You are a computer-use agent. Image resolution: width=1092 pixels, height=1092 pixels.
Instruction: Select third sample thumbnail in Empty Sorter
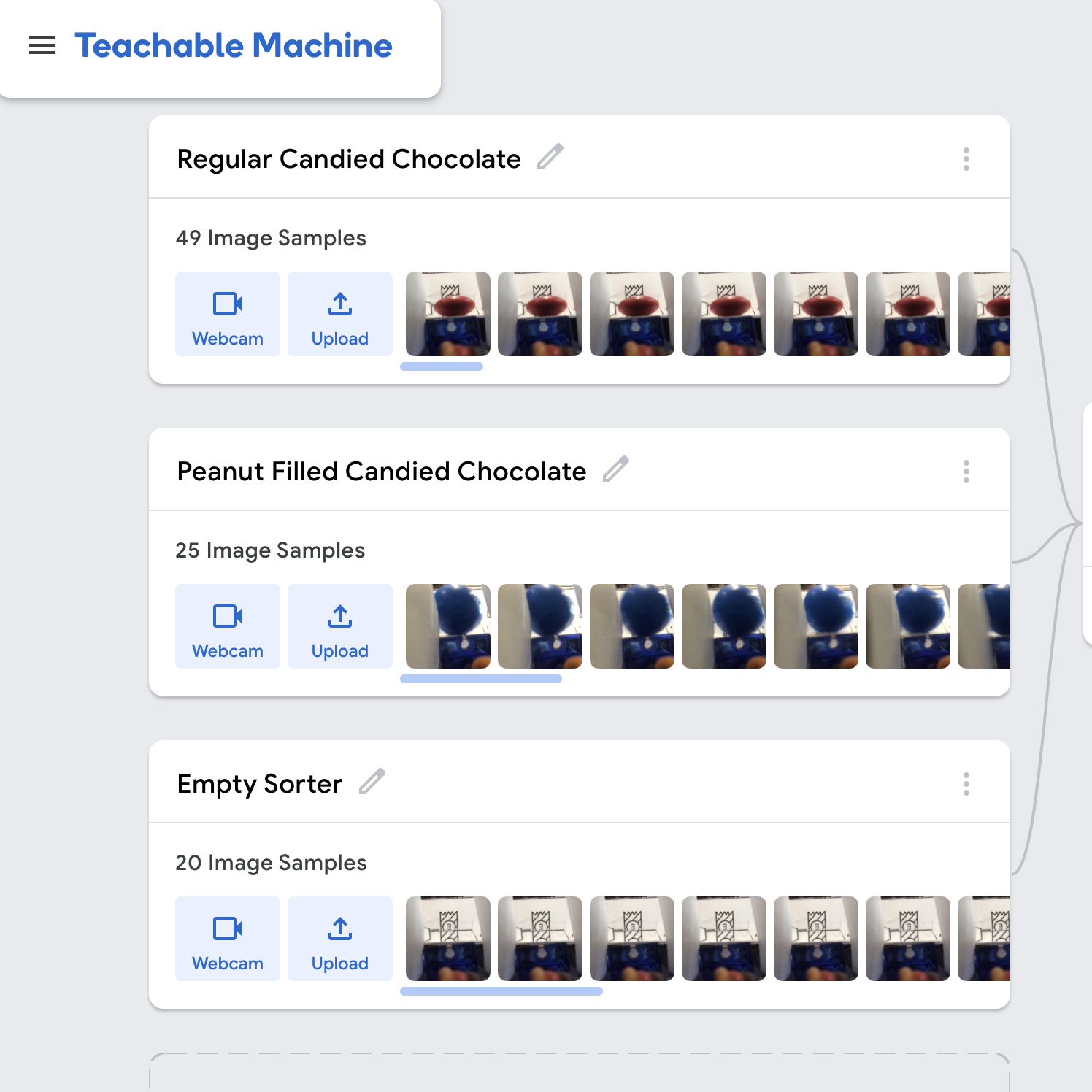(632, 939)
